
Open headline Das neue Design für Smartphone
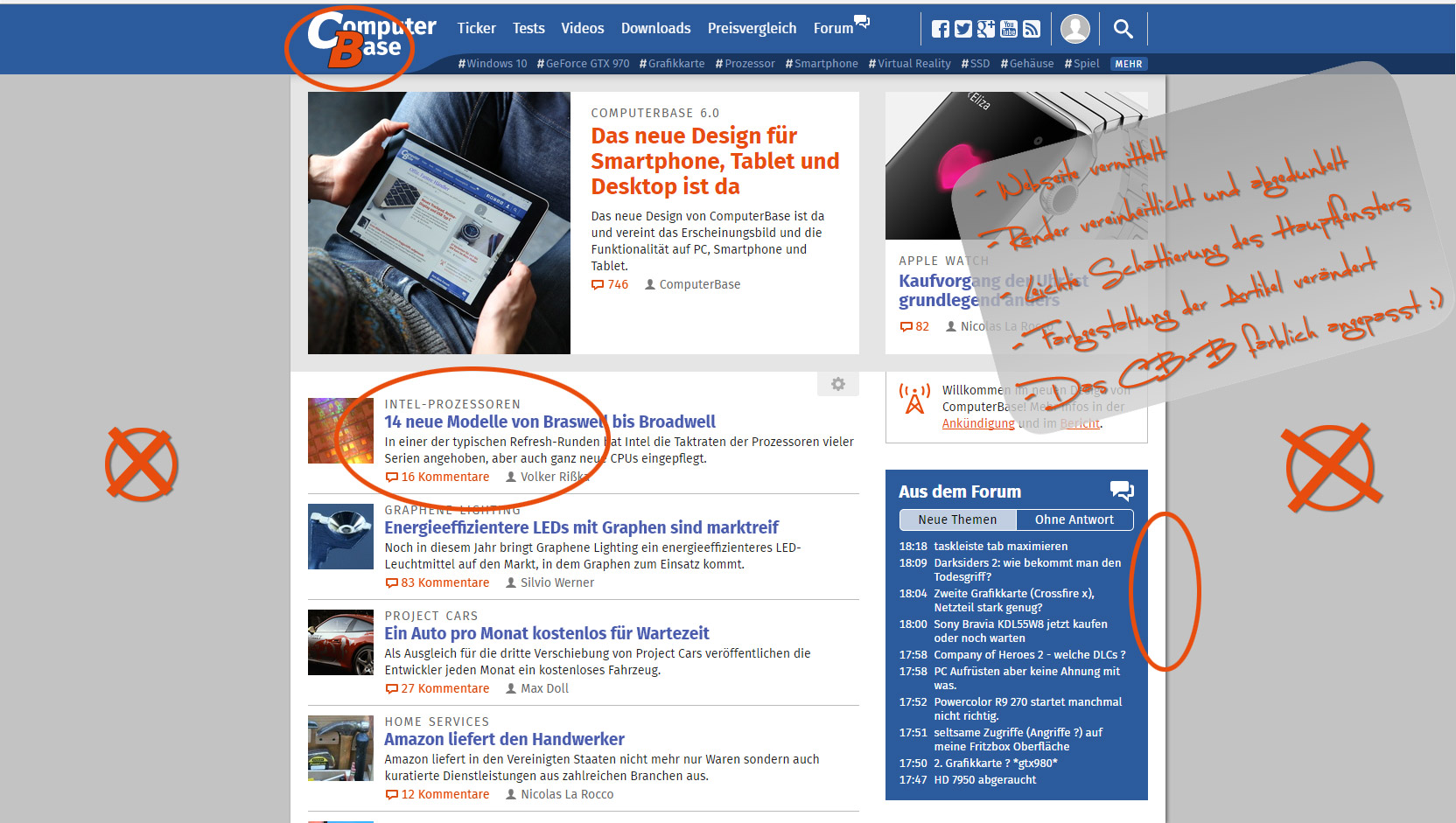[715, 161]
